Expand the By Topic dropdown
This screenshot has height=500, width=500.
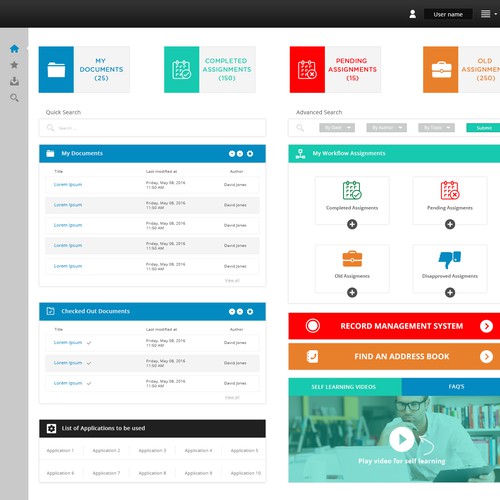(437, 128)
